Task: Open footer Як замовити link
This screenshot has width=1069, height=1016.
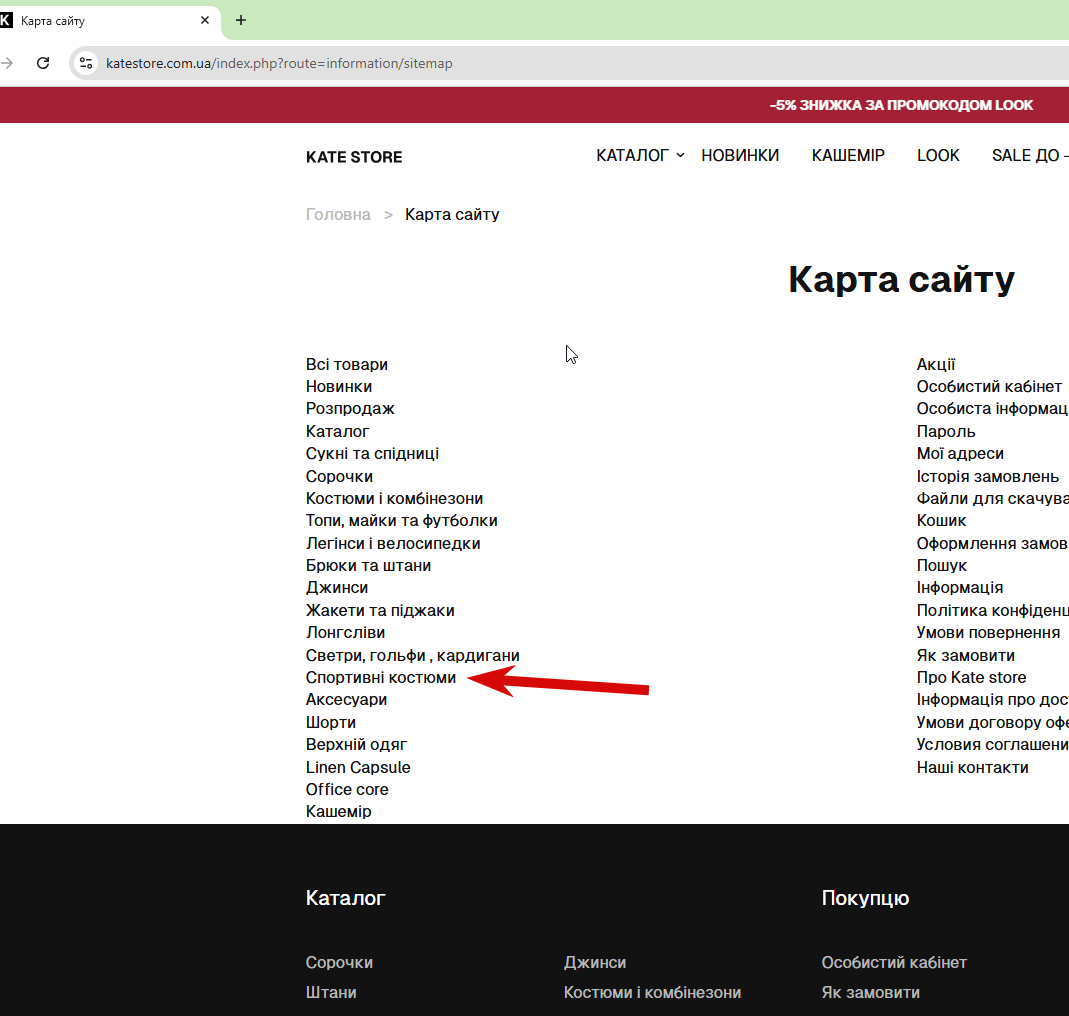Action: (870, 992)
